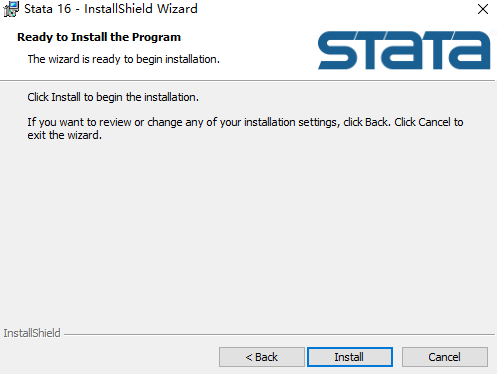Click the empty title bar space before the X
This screenshot has width=497, height=374.
click(333, 9)
